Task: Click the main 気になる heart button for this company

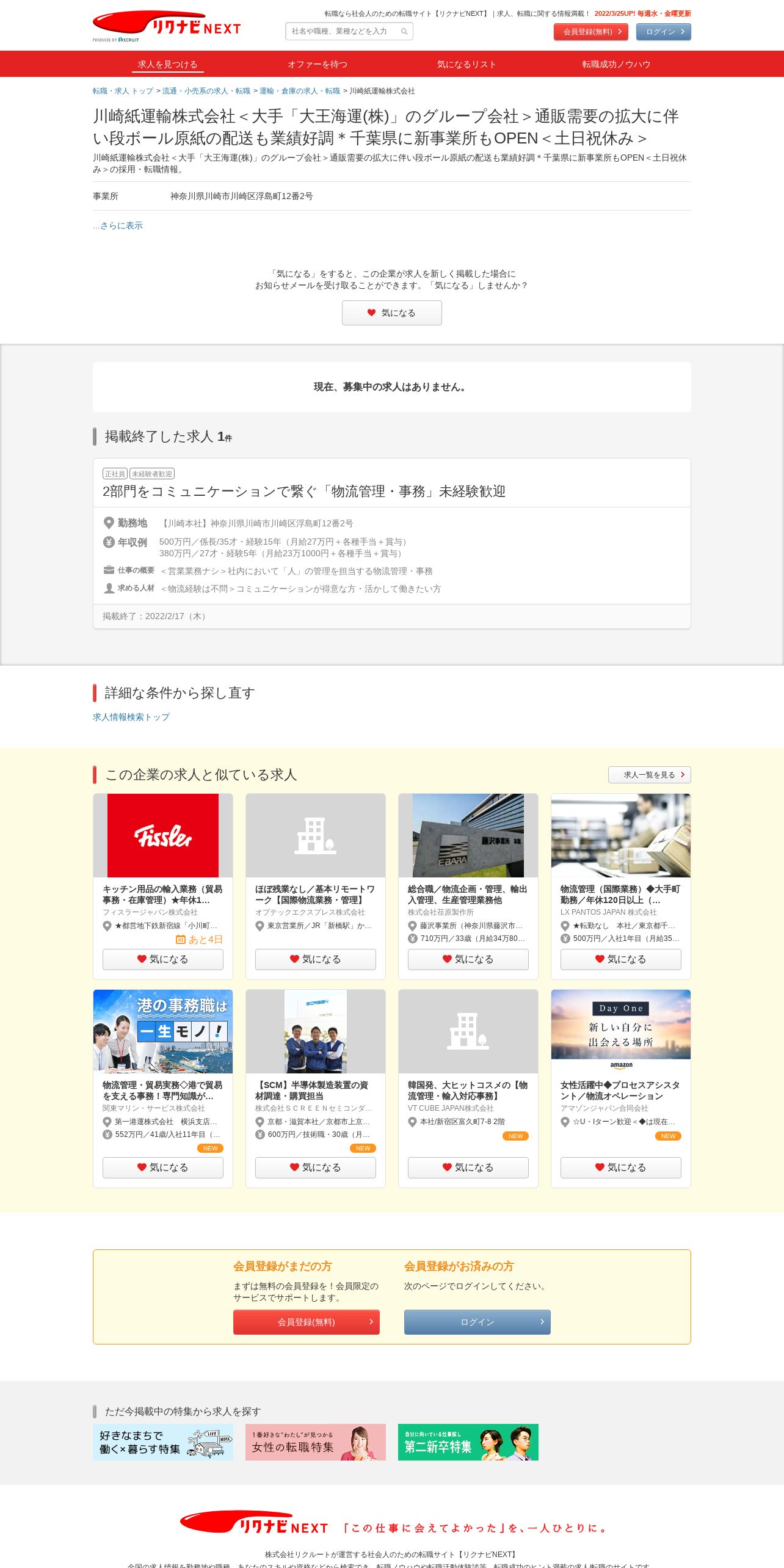Action: point(391,313)
